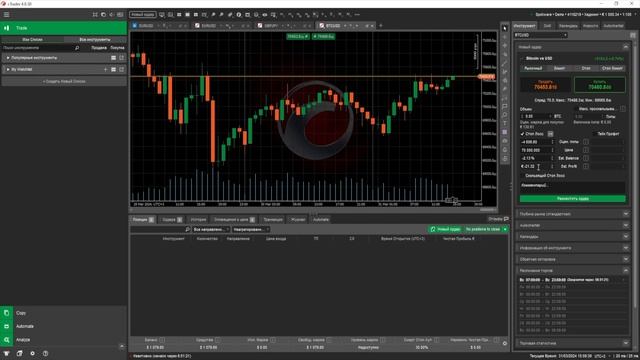
Task: Click the order comment text field
Action: (x=572, y=187)
